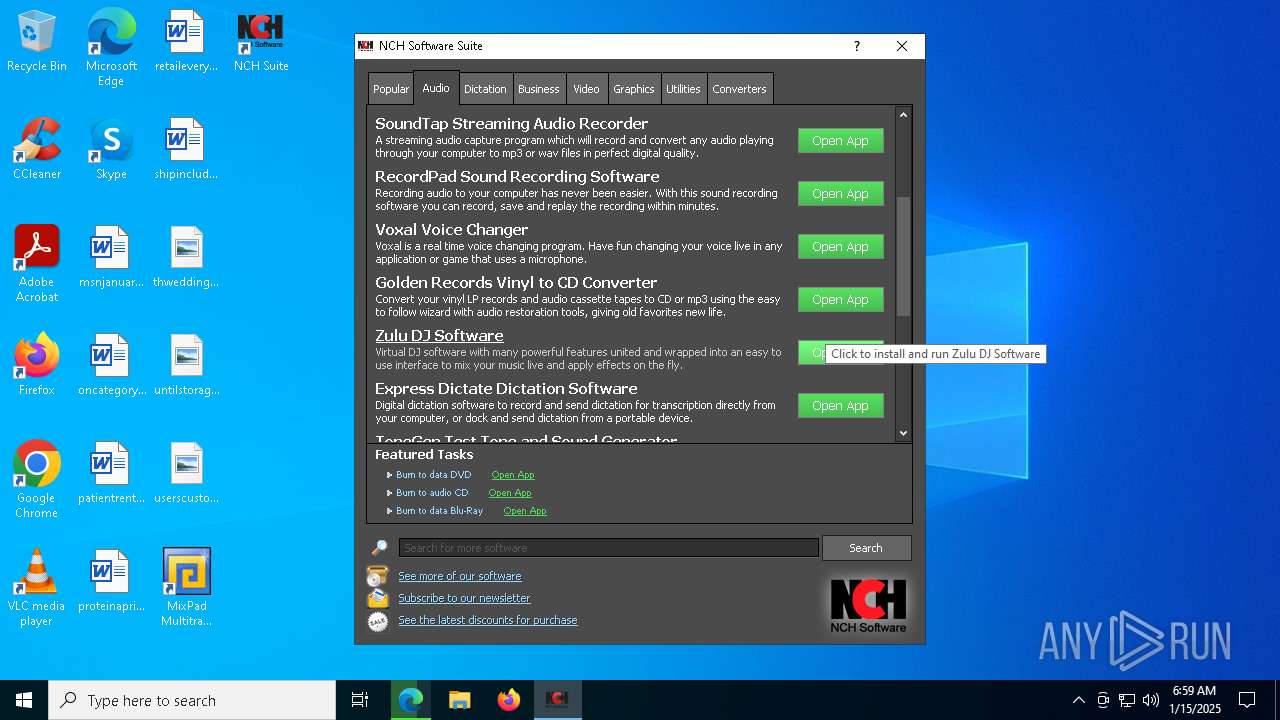Open See the latest discounts for purchase
This screenshot has height=720, width=1280.
(x=488, y=620)
